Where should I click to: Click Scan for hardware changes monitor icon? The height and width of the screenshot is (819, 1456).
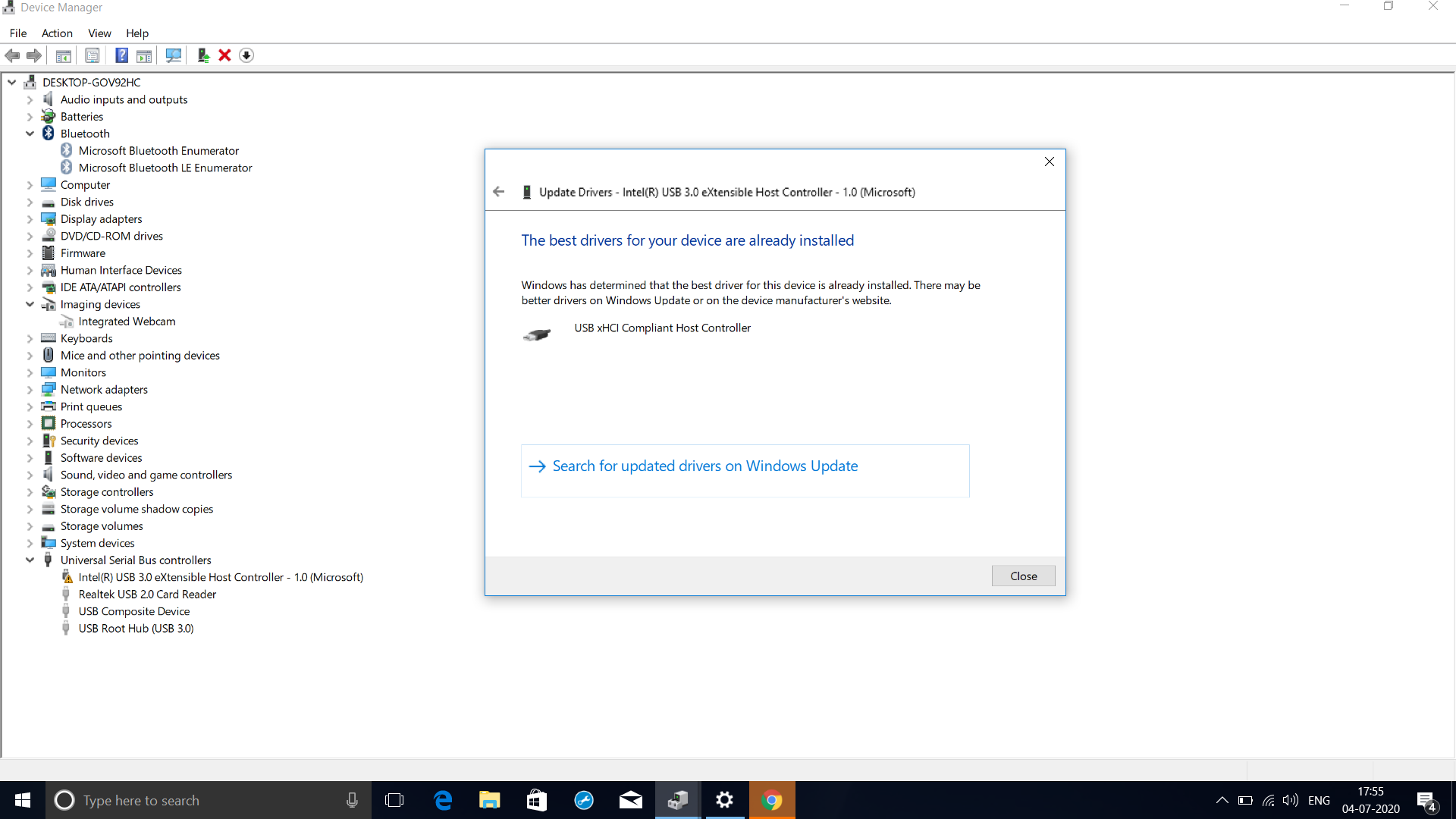click(174, 55)
